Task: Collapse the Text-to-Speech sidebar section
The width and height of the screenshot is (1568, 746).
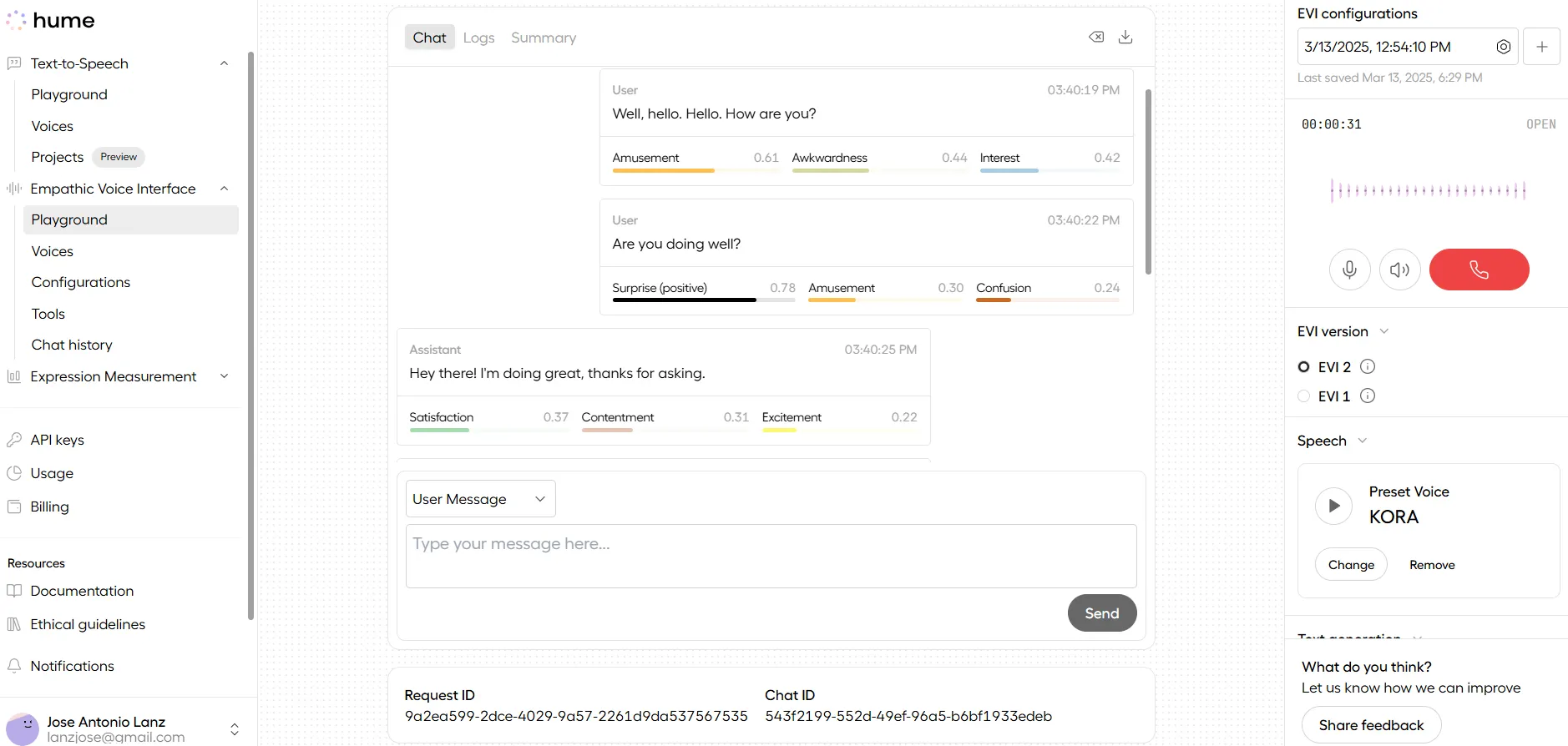Action: (x=224, y=63)
